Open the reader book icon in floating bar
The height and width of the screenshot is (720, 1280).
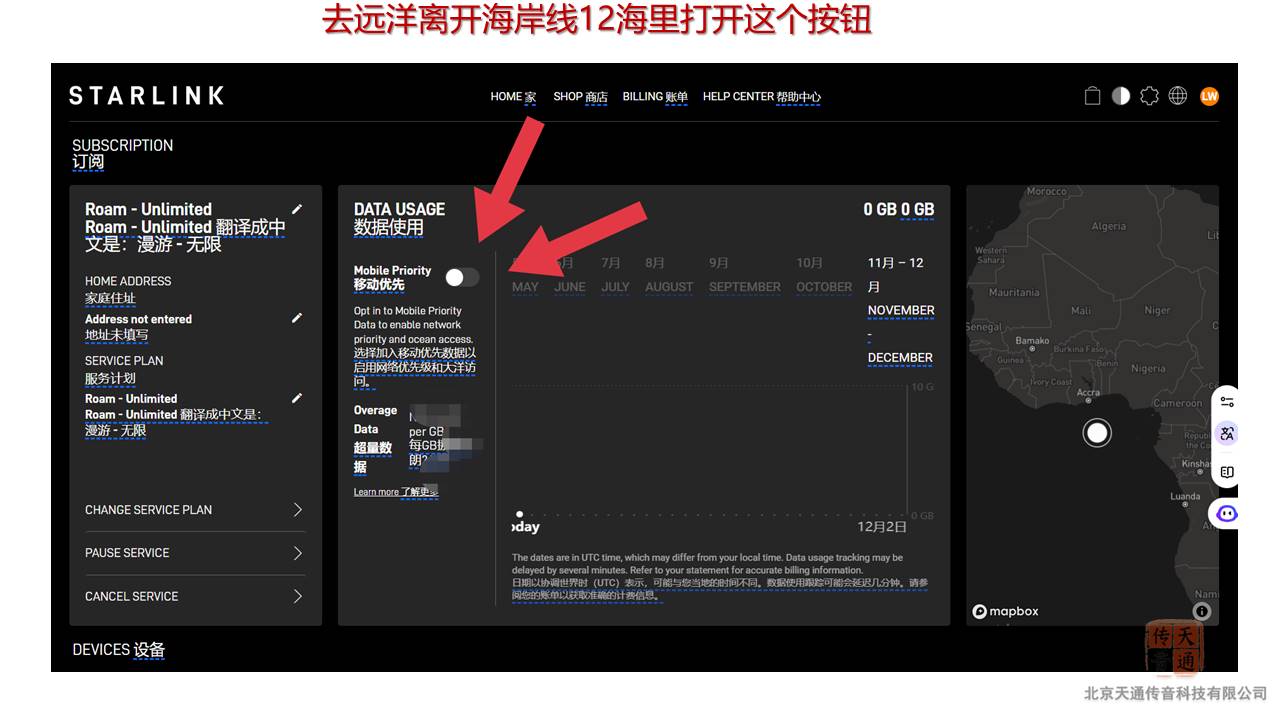tap(1227, 472)
